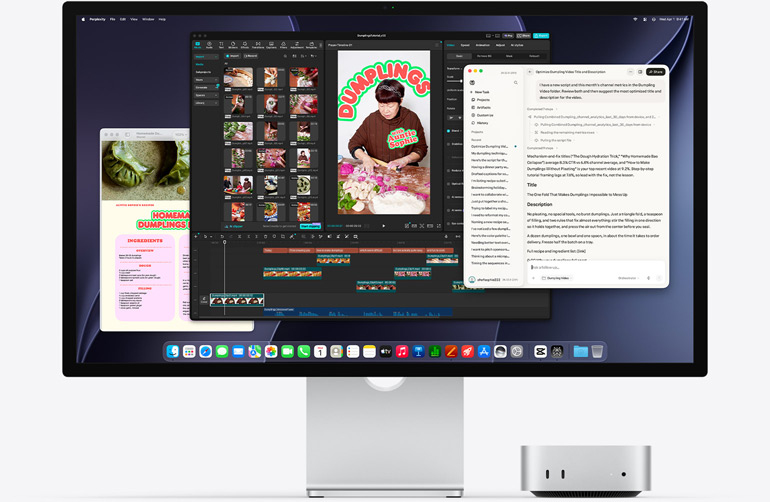
Task: Expand the Library section dropdown
Action: pos(206,103)
